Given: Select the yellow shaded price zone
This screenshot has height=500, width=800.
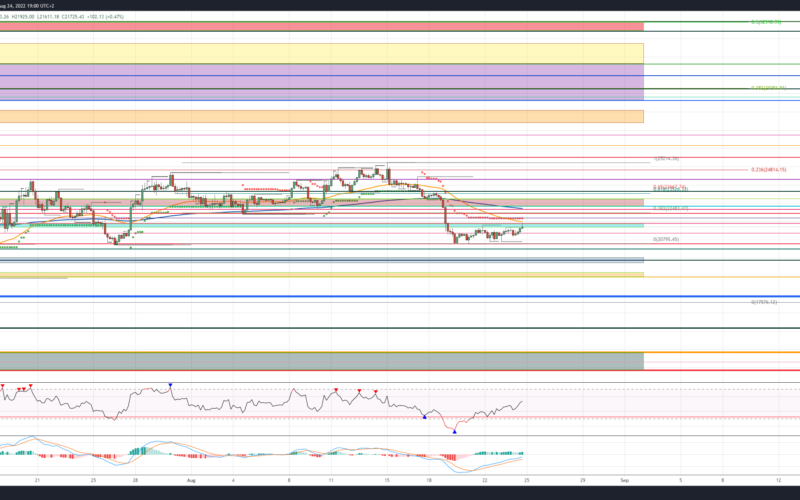Looking at the screenshot, I should pos(321,54).
